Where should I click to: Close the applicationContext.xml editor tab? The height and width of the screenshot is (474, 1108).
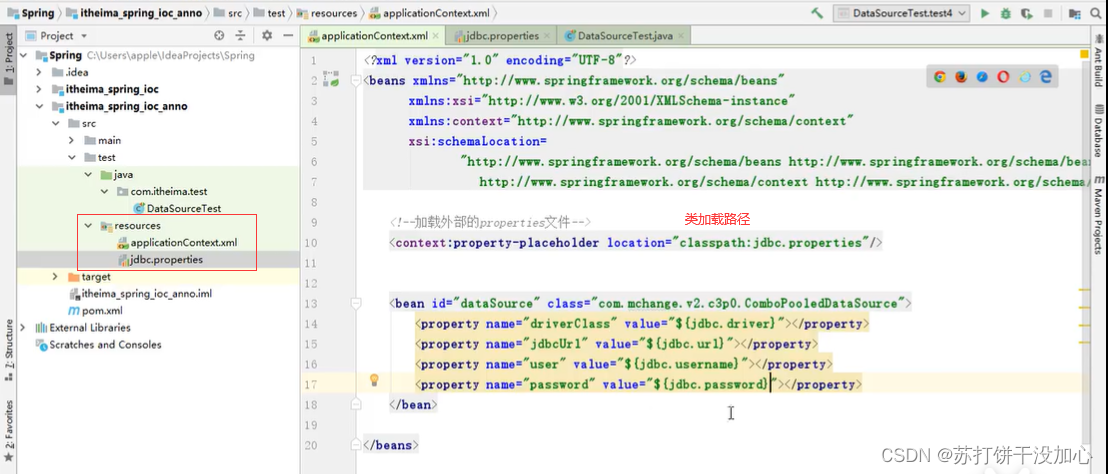pos(435,35)
